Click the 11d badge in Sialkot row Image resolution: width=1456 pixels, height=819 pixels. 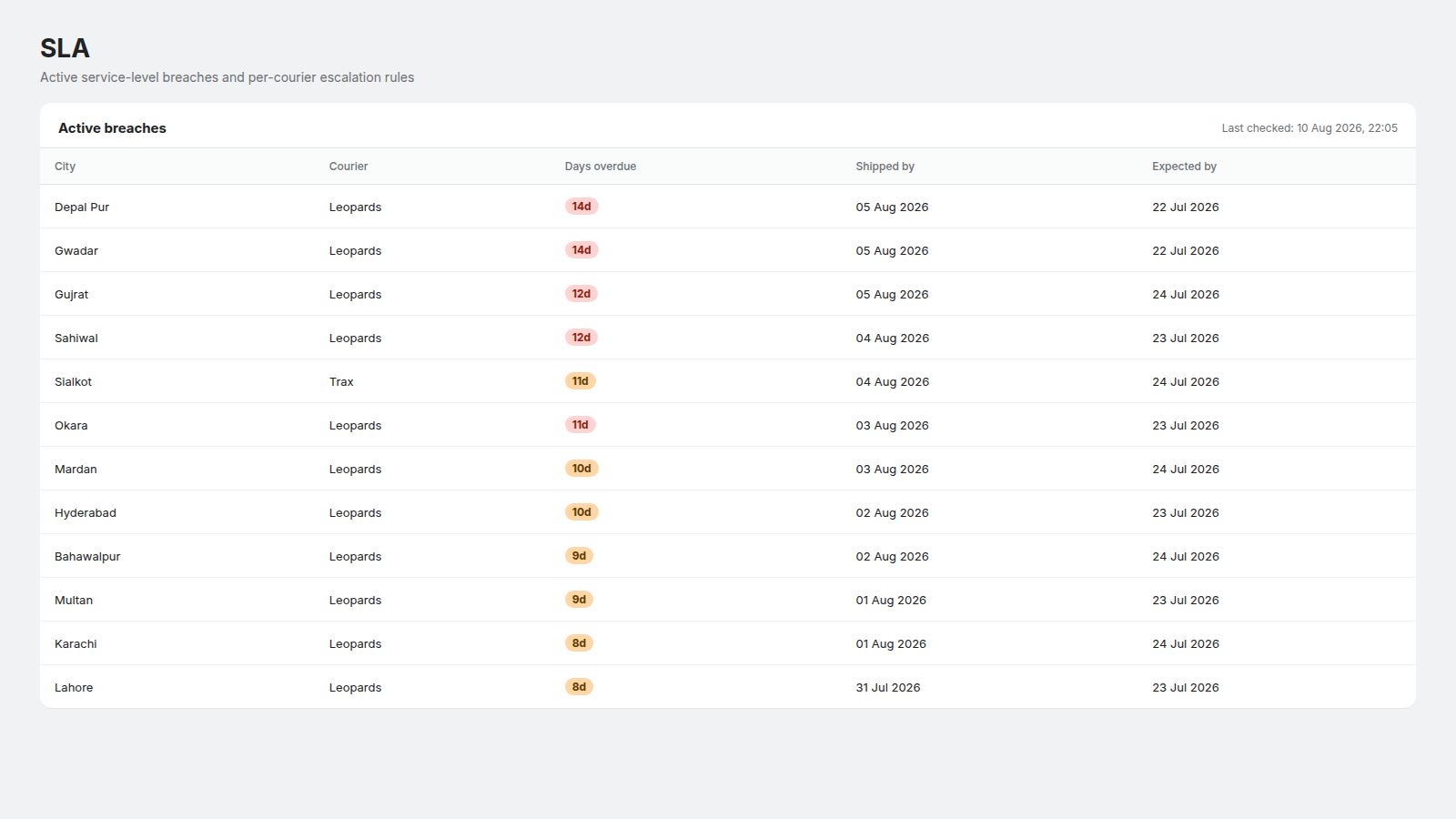581,381
